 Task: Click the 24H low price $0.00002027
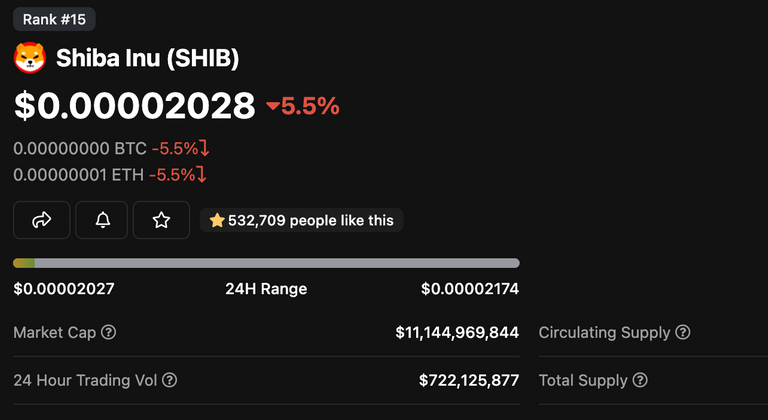point(64,289)
